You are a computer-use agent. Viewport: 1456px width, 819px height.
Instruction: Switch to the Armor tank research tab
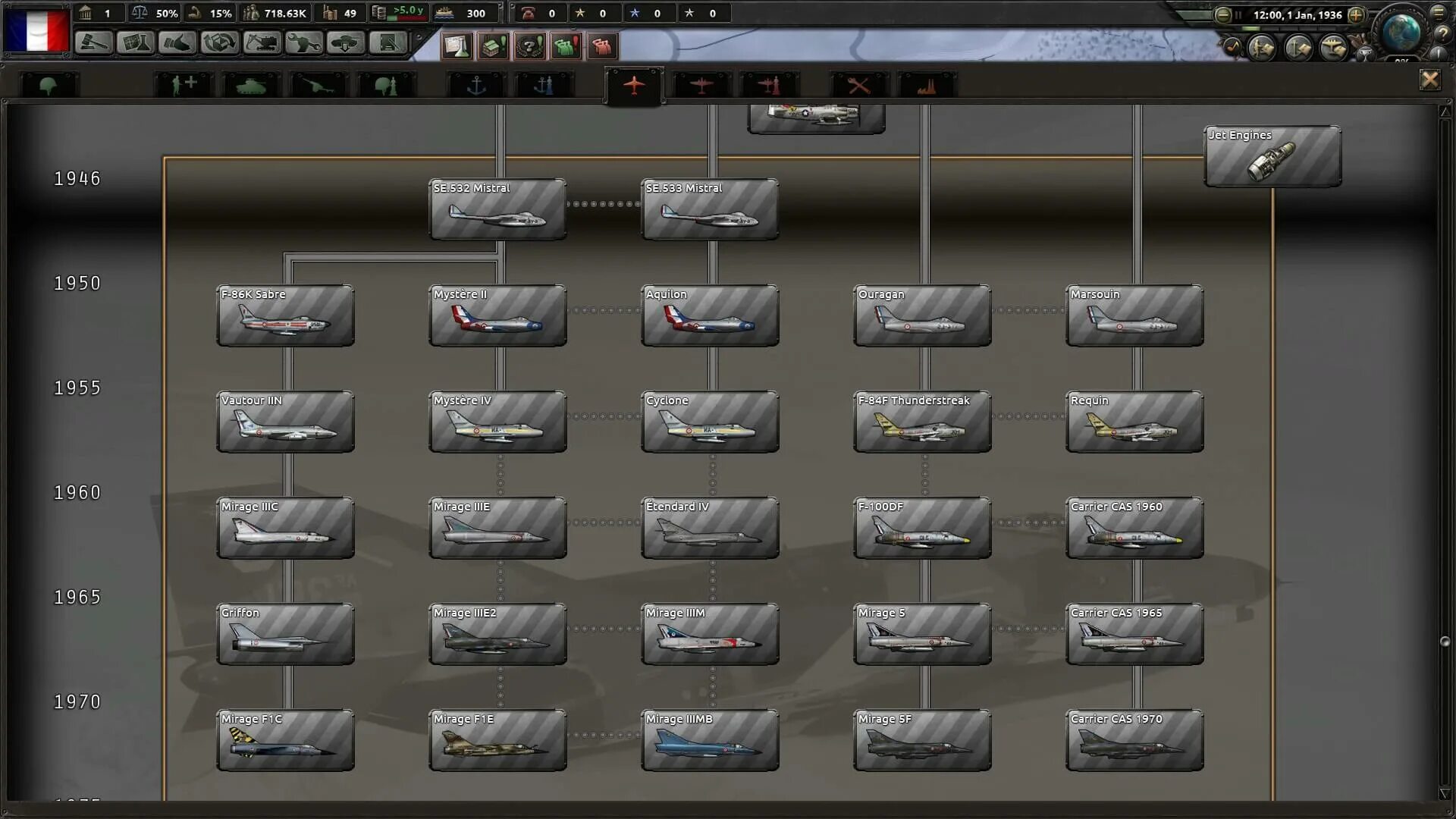(x=251, y=86)
